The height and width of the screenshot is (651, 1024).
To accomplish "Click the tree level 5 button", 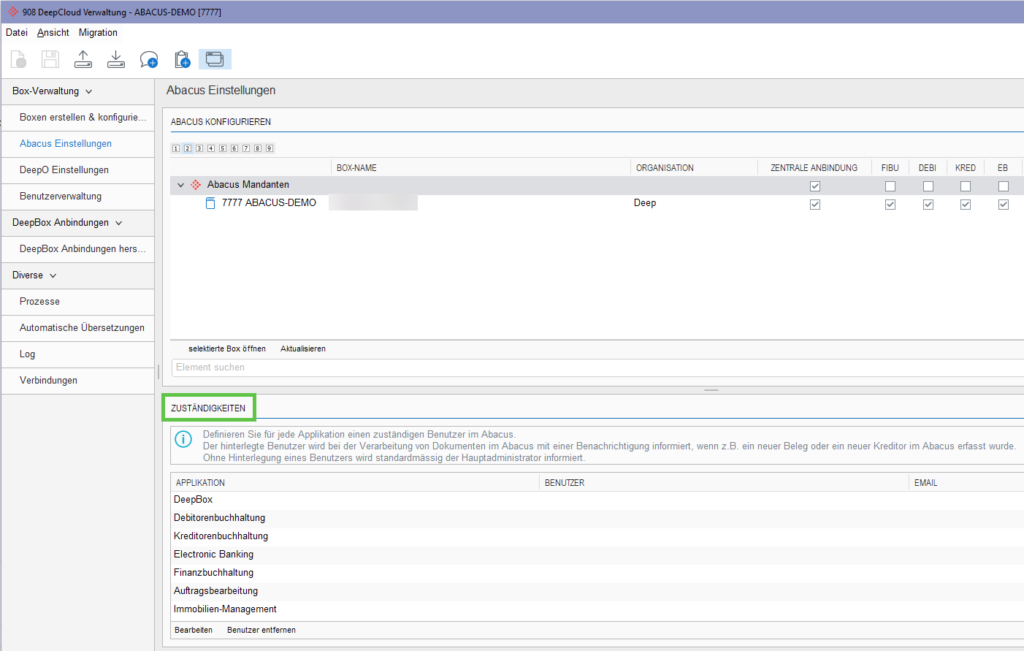I will [223, 148].
